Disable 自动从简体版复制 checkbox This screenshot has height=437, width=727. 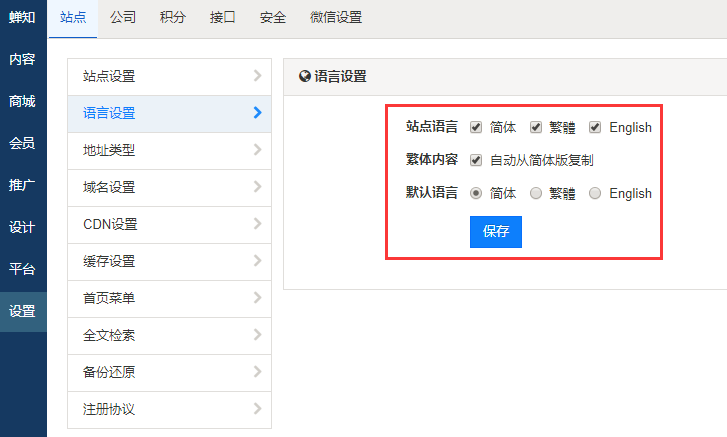tap(476, 160)
